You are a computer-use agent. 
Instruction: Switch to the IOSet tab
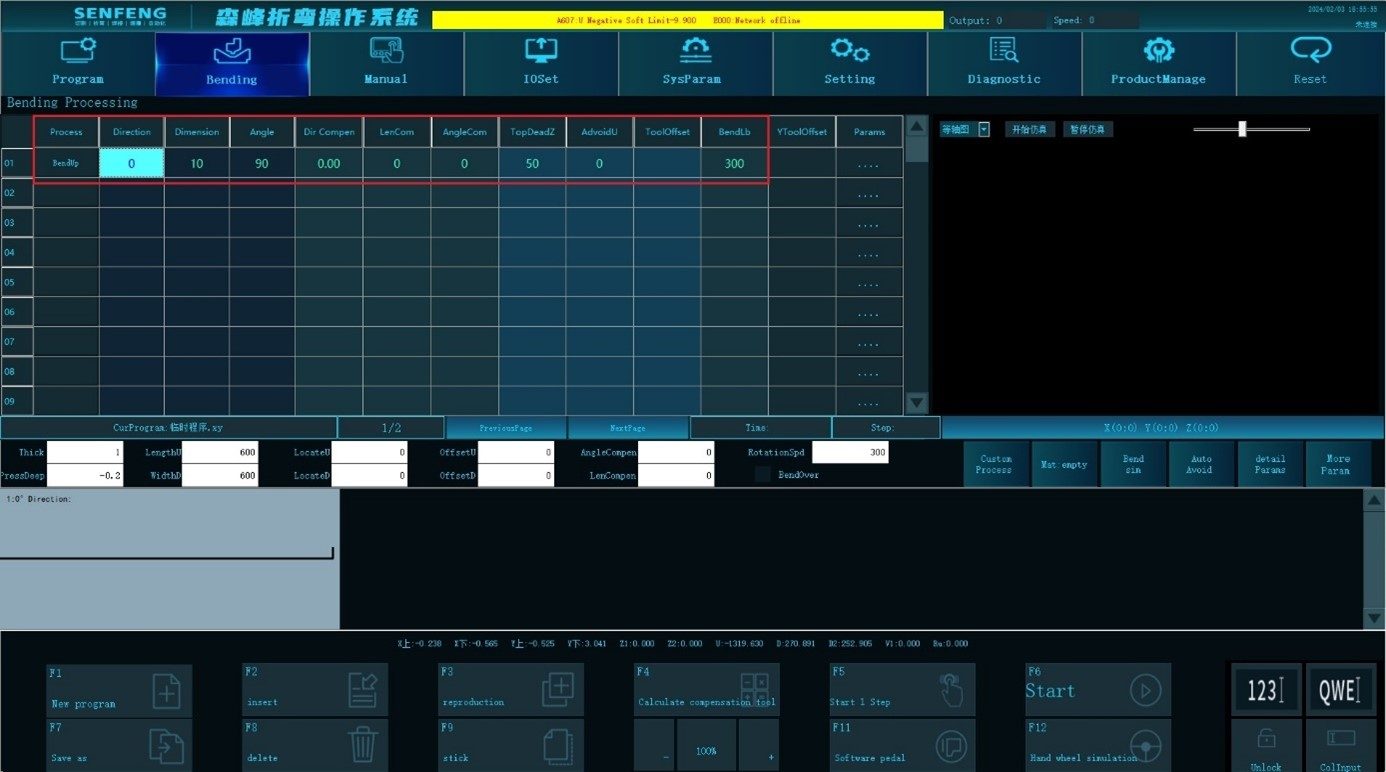coord(541,63)
